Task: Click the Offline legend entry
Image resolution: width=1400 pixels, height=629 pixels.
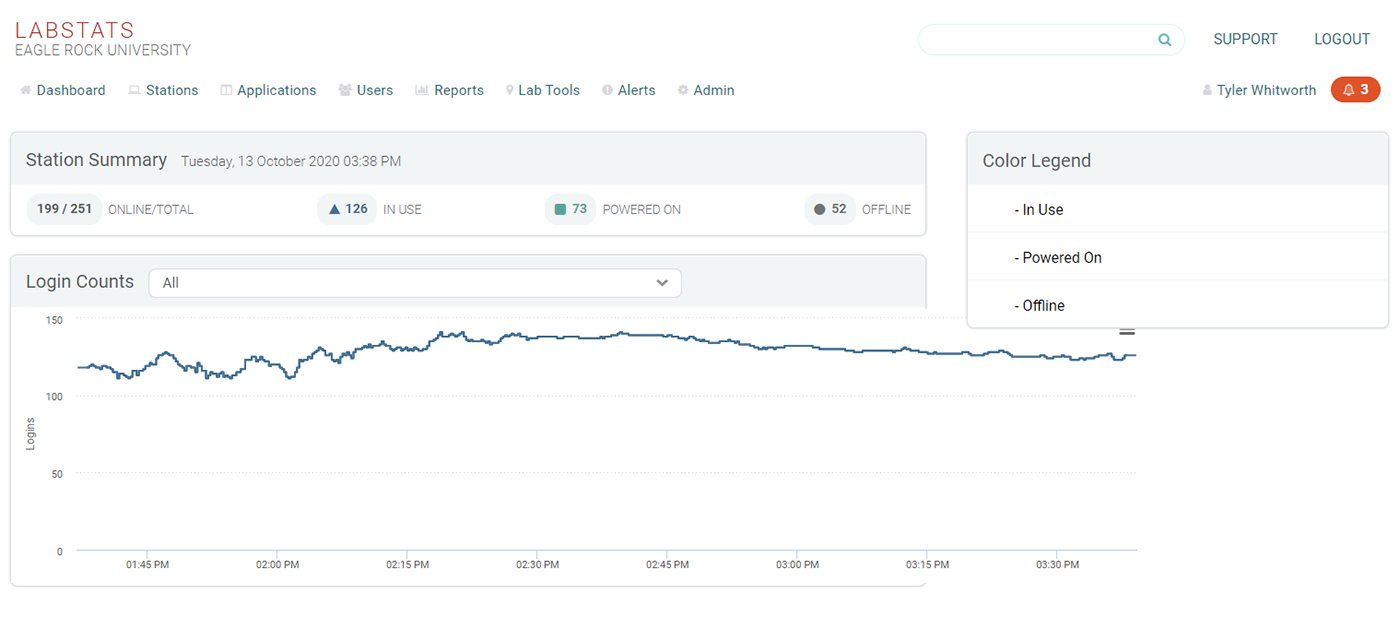Action: pyautogui.click(x=1039, y=306)
